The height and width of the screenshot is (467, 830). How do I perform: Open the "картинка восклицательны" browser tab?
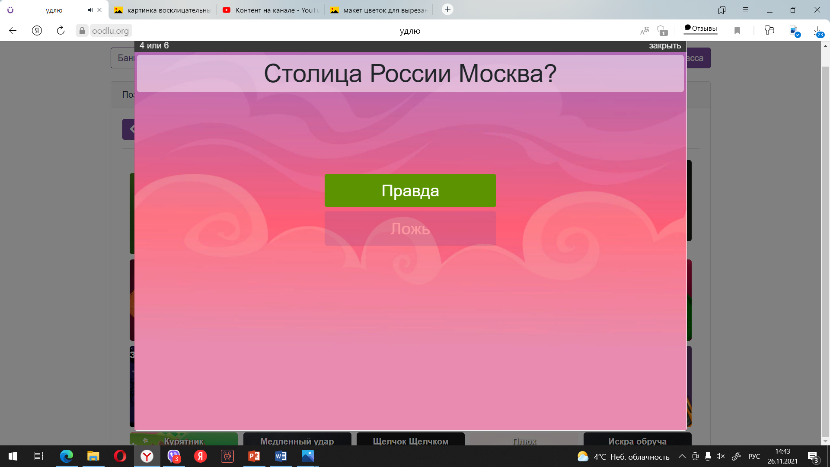pyautogui.click(x=160, y=10)
